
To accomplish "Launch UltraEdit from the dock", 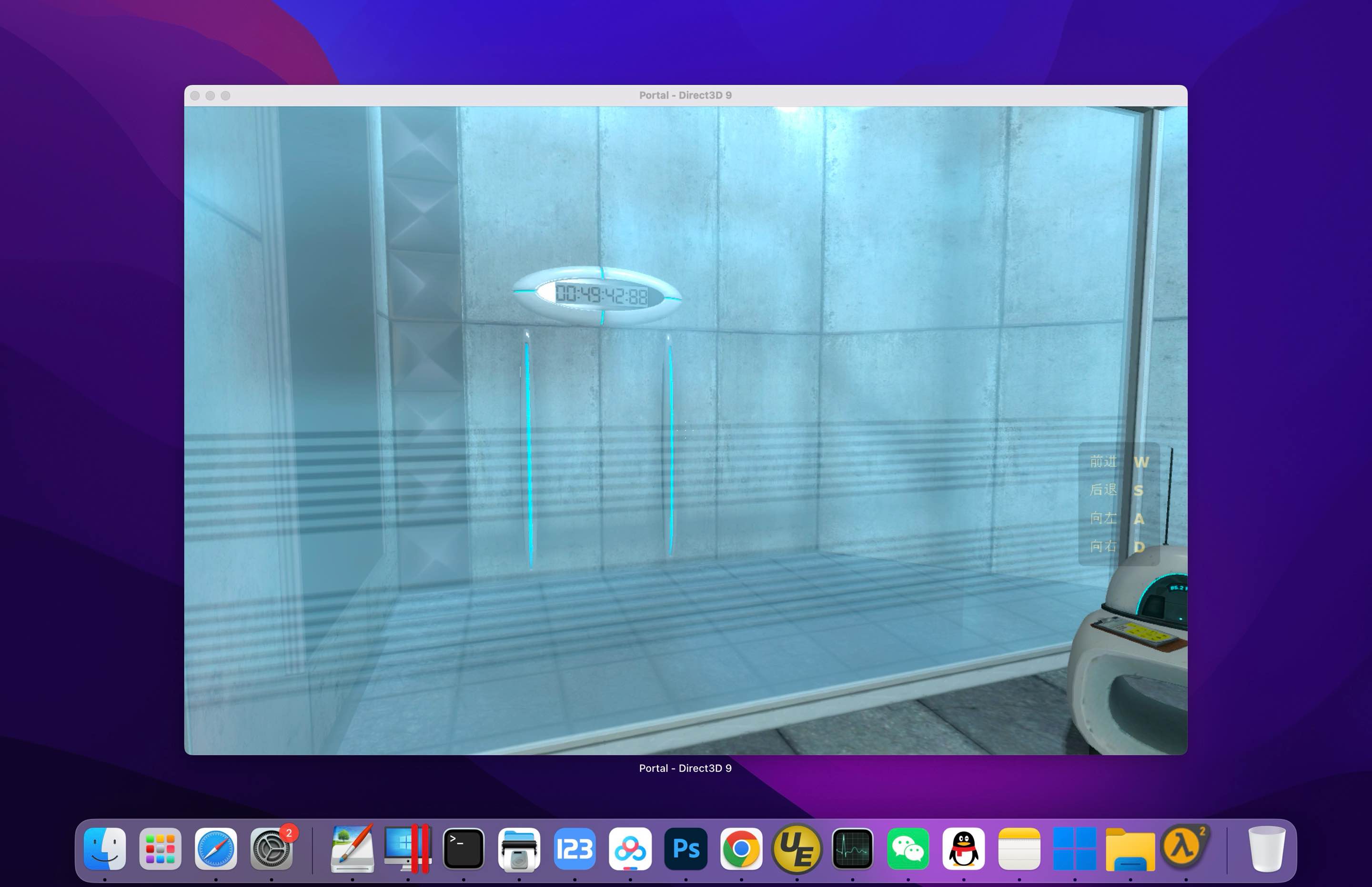I will (797, 848).
